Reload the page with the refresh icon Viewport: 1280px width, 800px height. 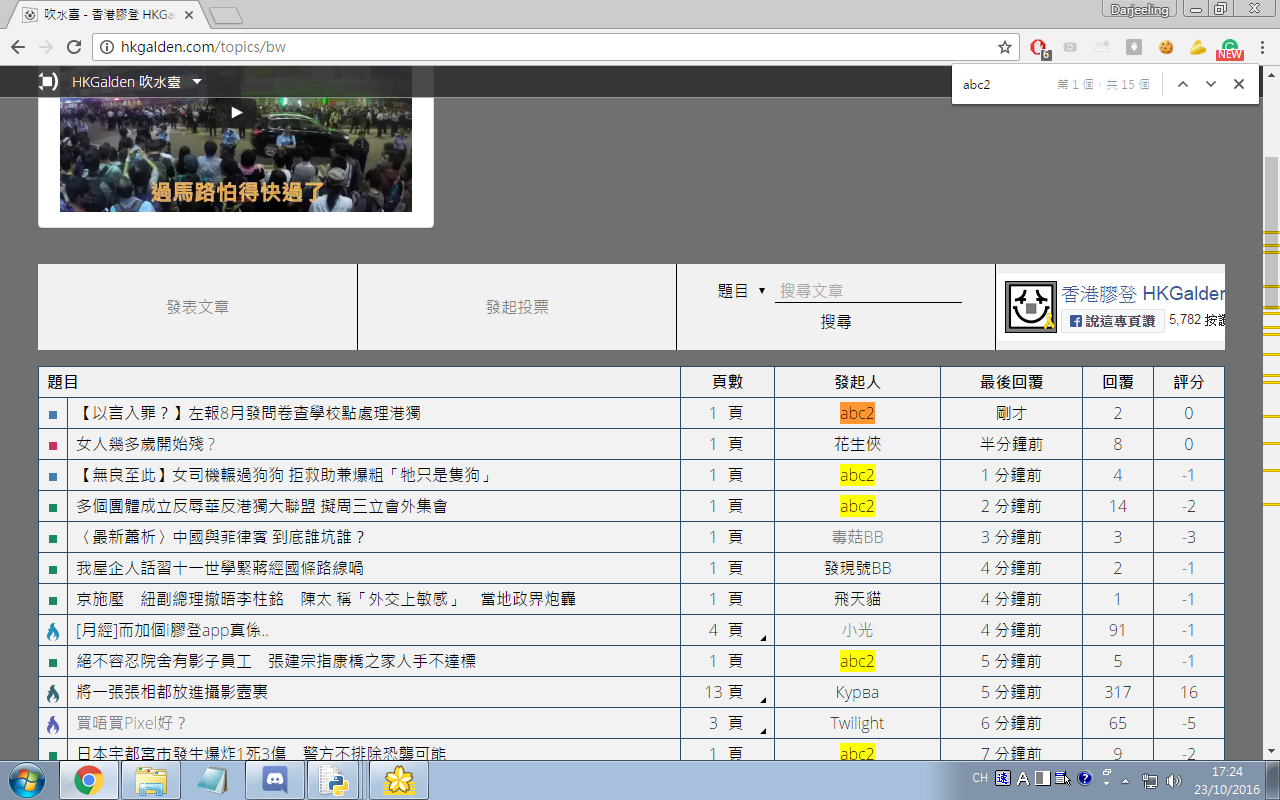click(73, 47)
